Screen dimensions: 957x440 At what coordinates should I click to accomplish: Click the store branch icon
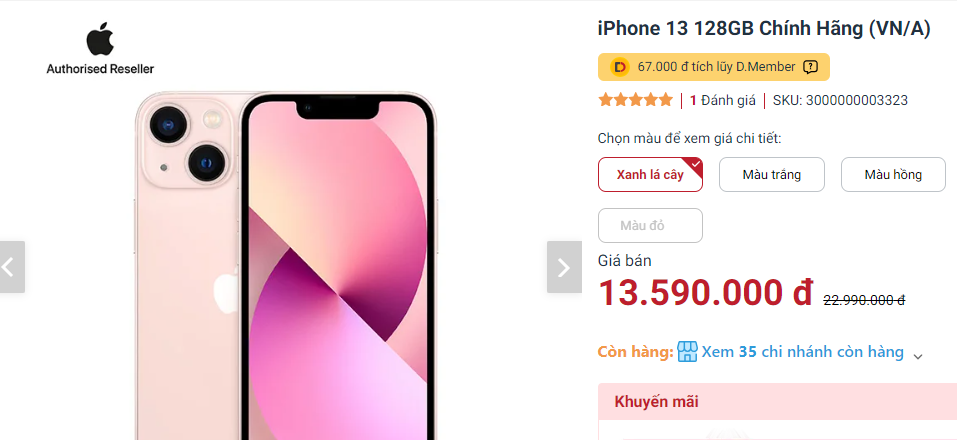tap(687, 352)
